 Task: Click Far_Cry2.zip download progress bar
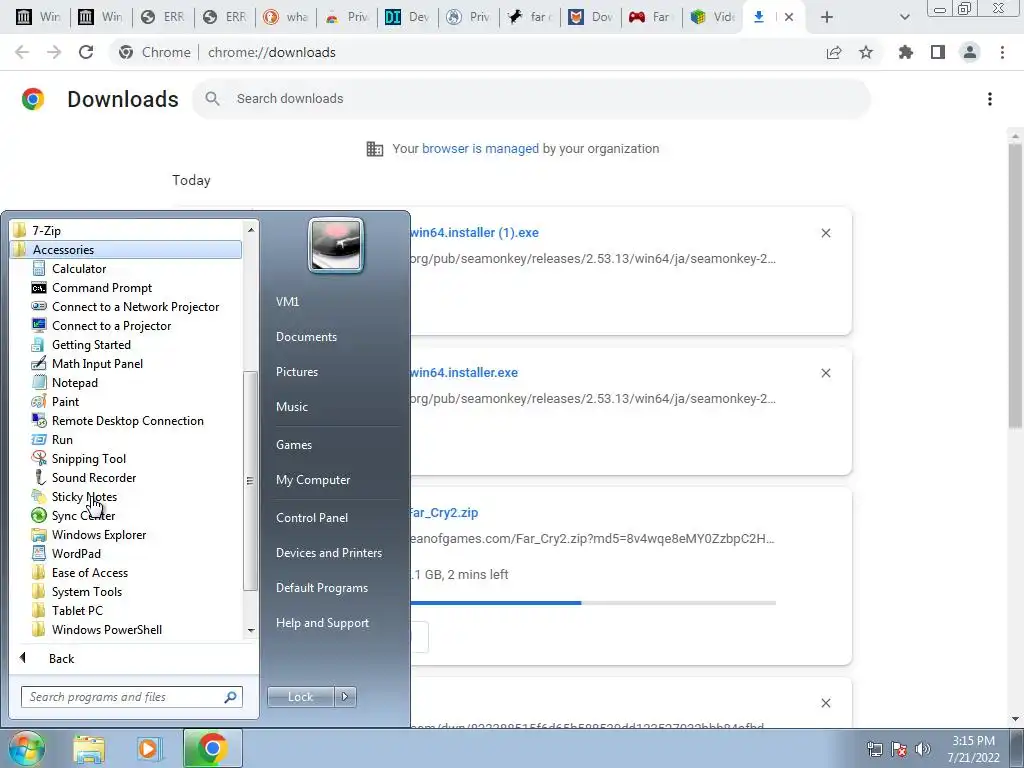pyautogui.click(x=593, y=602)
